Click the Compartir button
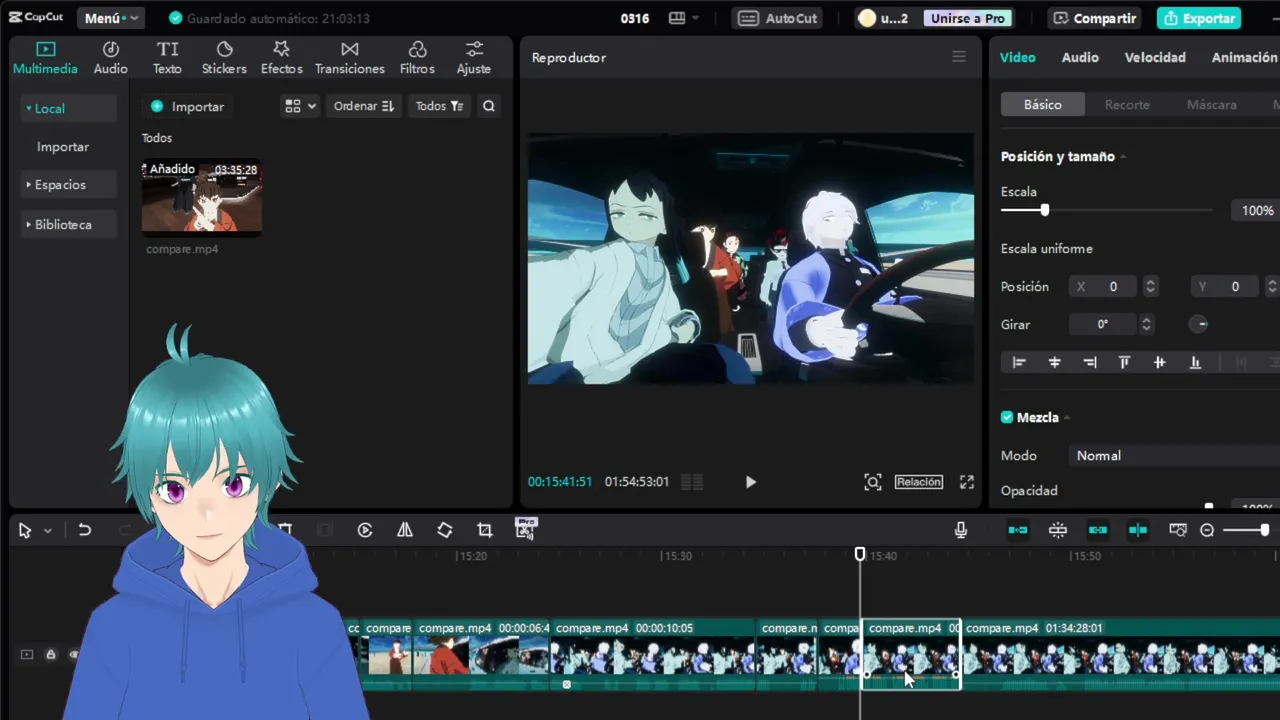 [x=1094, y=18]
